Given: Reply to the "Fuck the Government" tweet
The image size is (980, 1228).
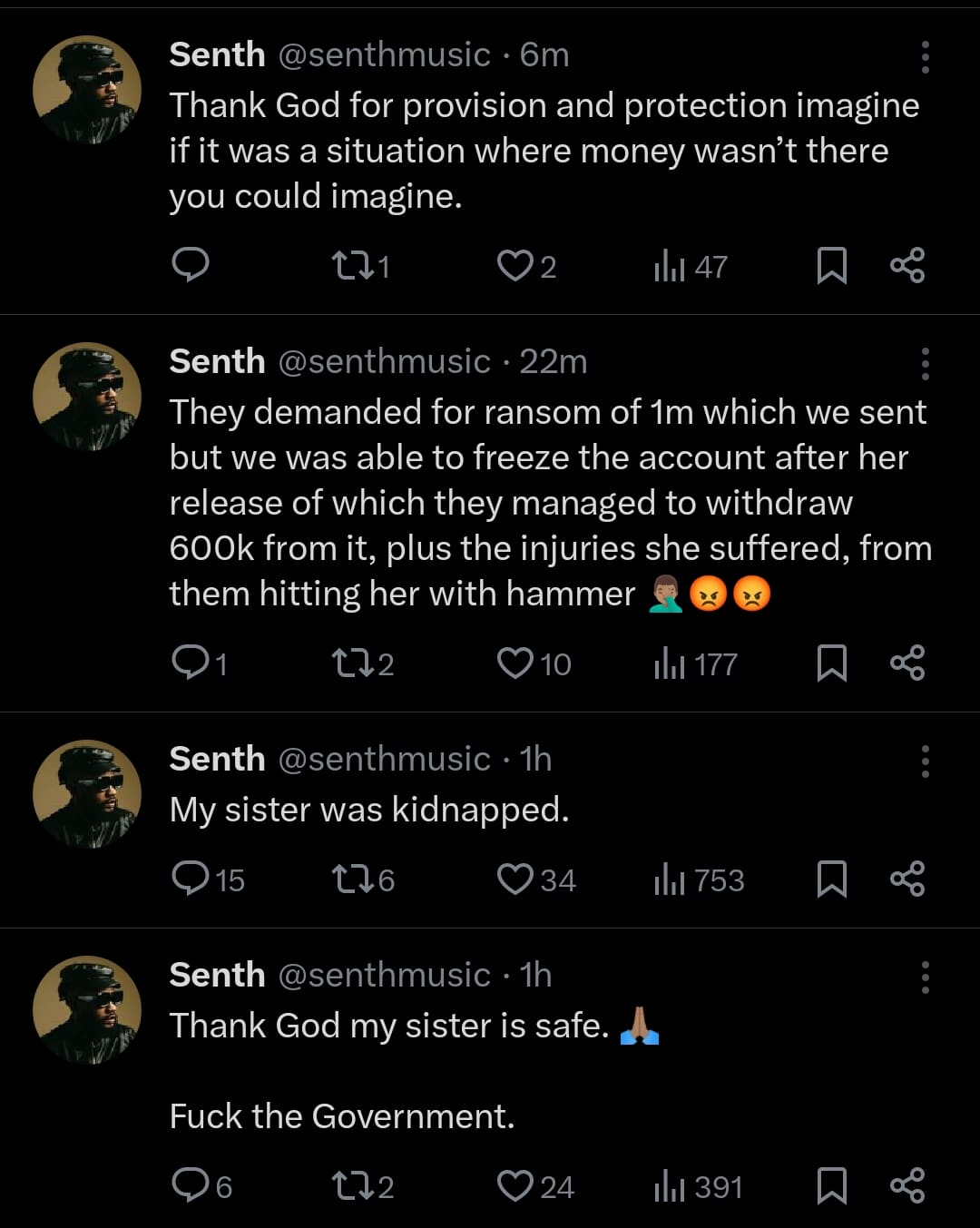Looking at the screenshot, I should pos(191,1185).
